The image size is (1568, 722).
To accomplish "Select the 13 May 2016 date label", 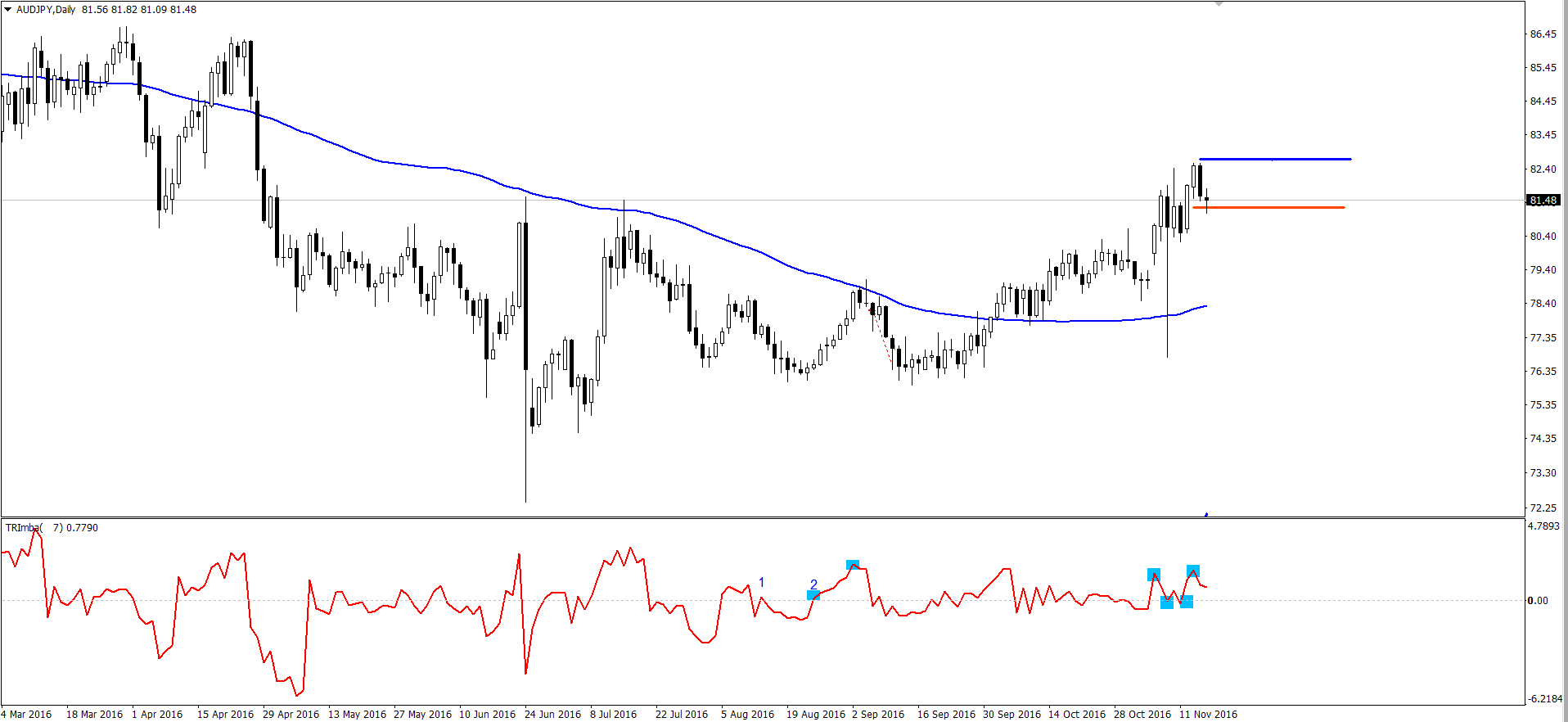I will click(358, 715).
